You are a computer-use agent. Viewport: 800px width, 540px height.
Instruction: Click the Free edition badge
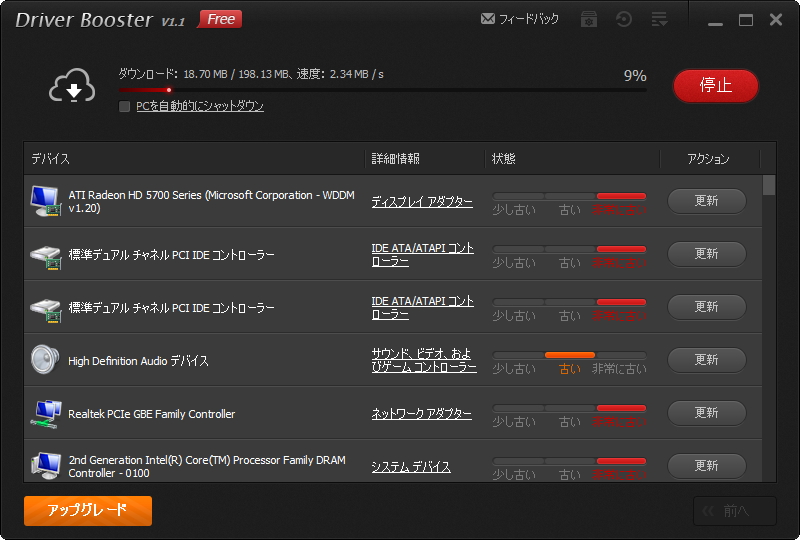point(220,19)
